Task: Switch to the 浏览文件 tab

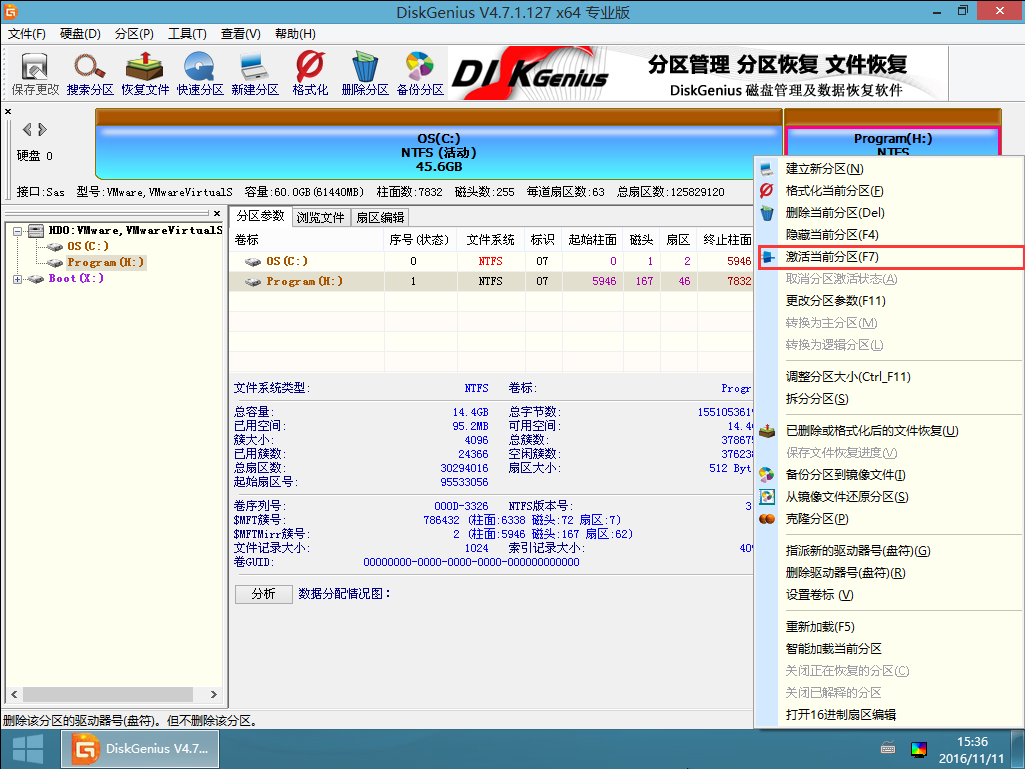Action: coord(320,217)
